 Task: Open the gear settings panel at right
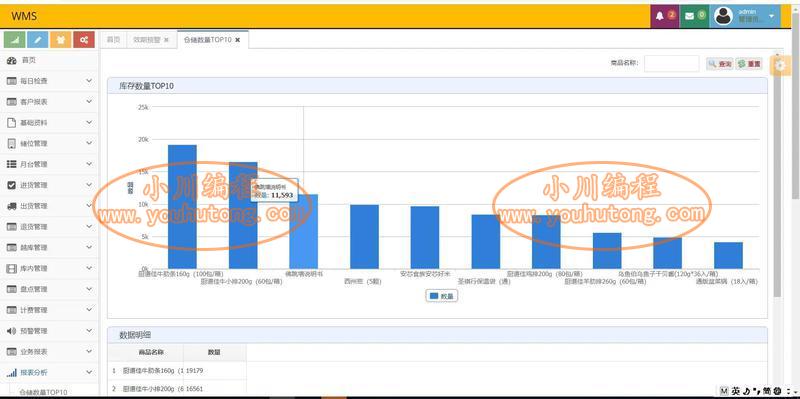[779, 65]
